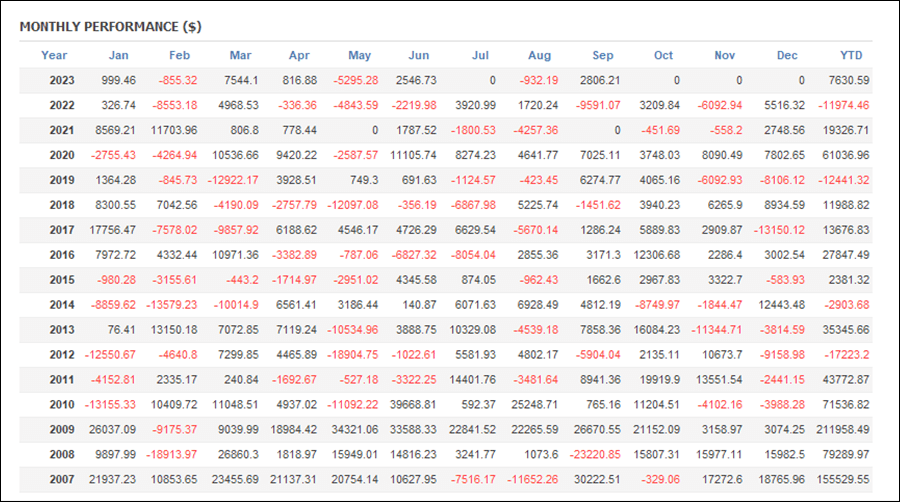Select the 2017 Jan value 17756.47
The image size is (900, 502).
point(112,230)
